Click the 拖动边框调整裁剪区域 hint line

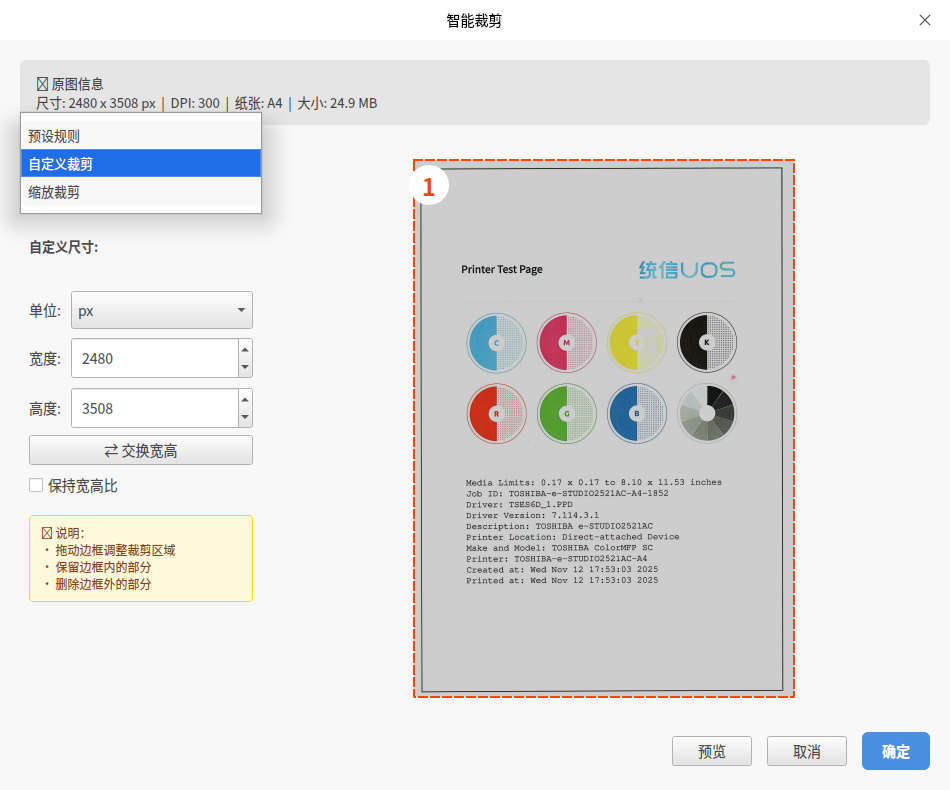[x=115, y=550]
